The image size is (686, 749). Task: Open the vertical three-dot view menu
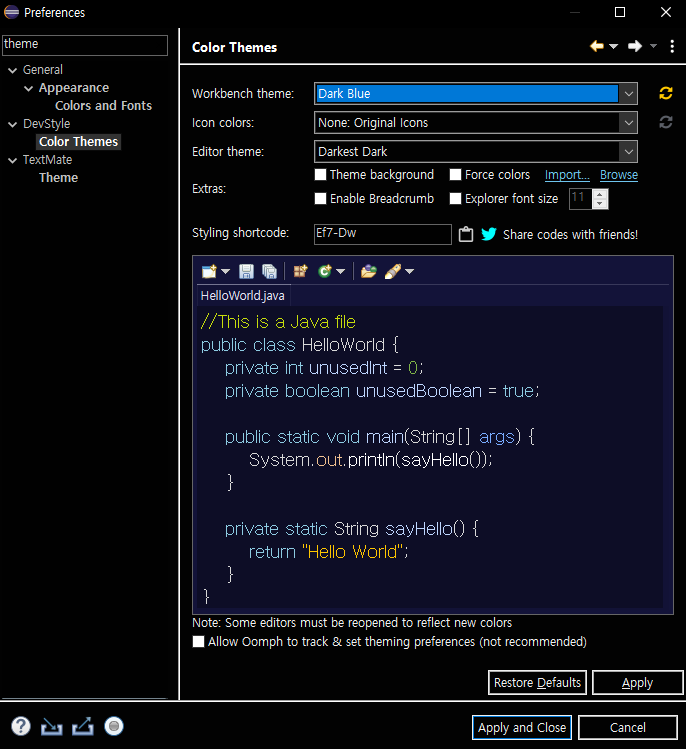coord(672,46)
